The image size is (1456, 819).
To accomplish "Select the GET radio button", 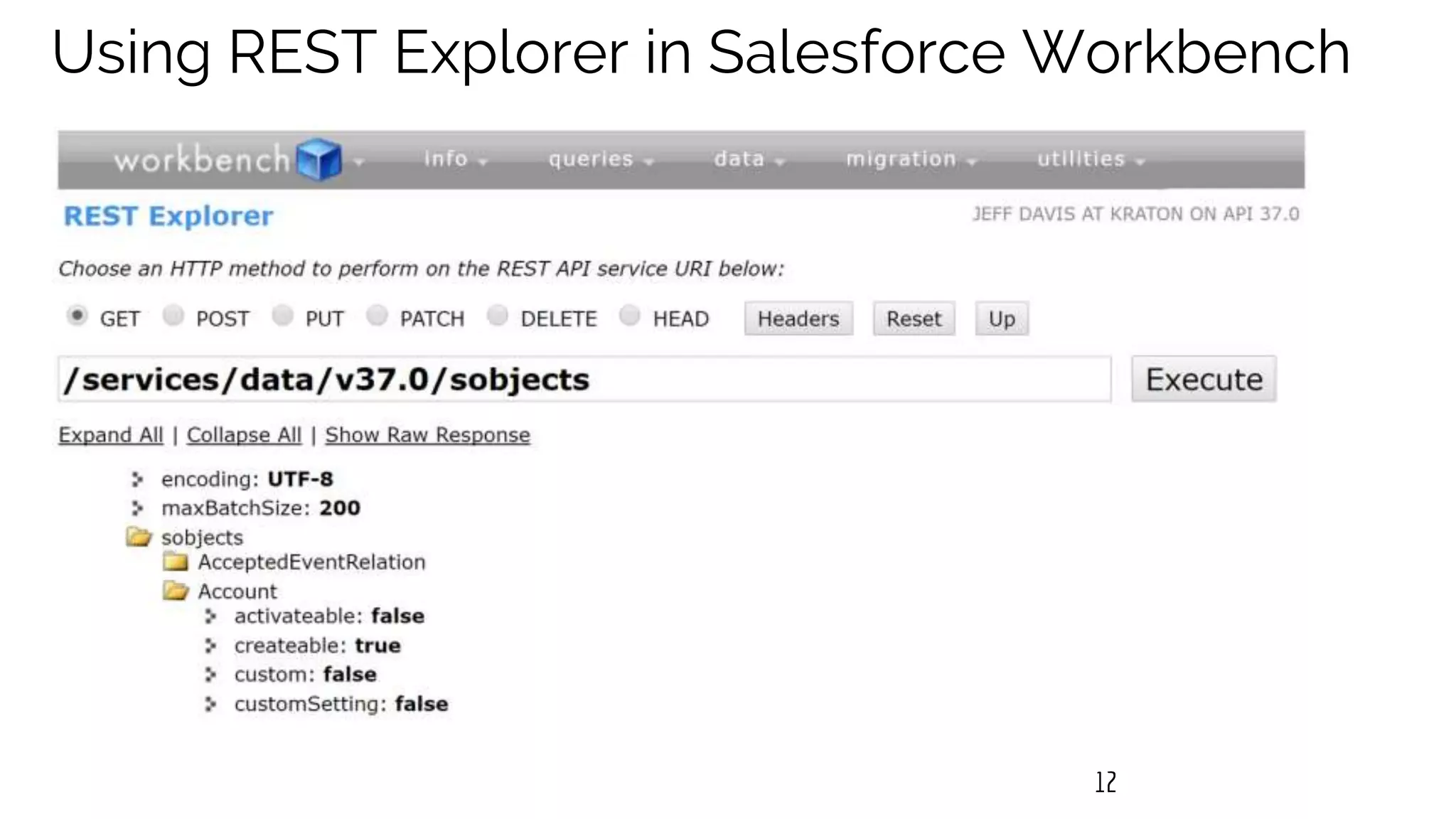I will [x=77, y=315].
